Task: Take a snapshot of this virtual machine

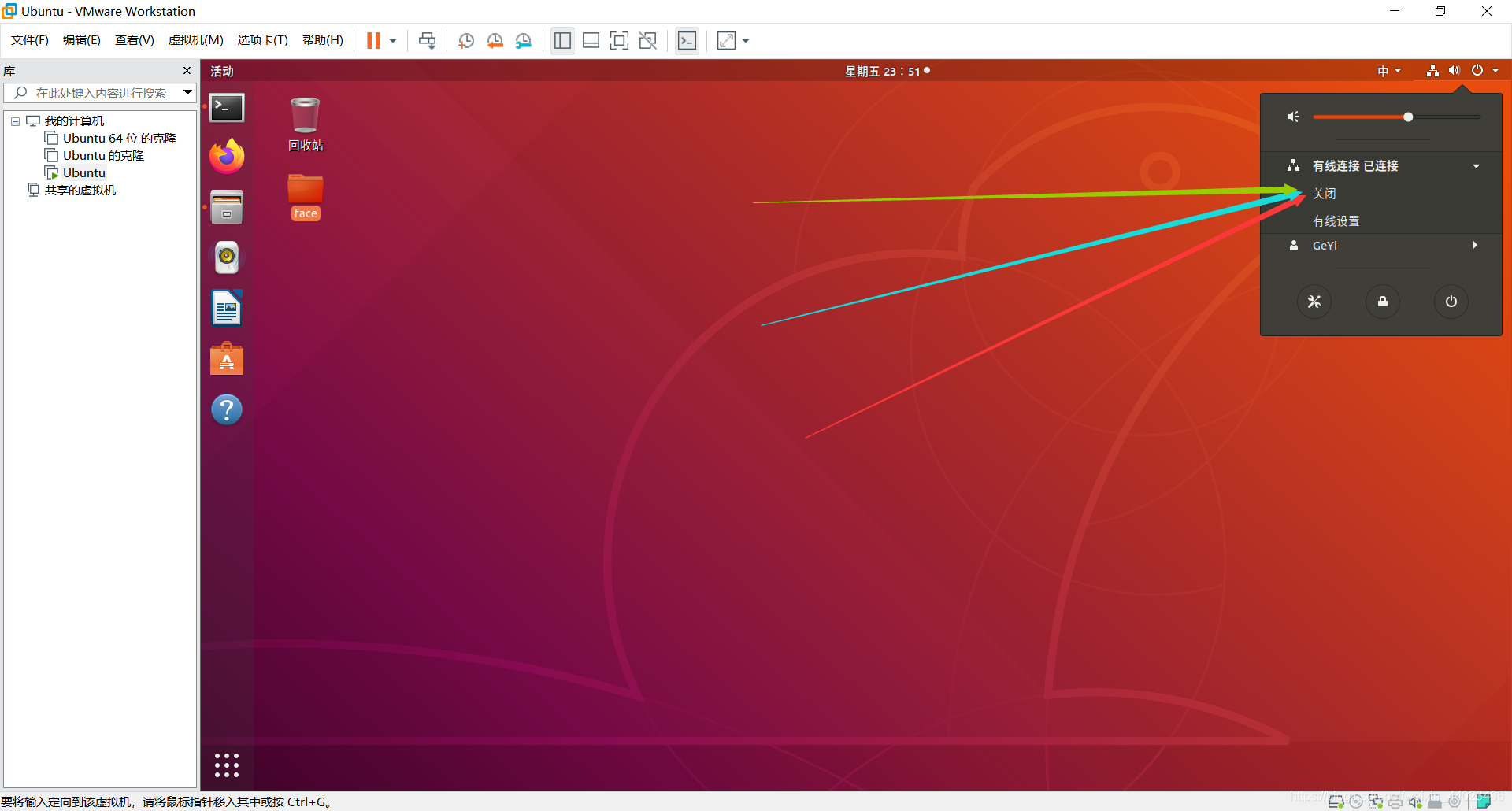Action: point(466,40)
